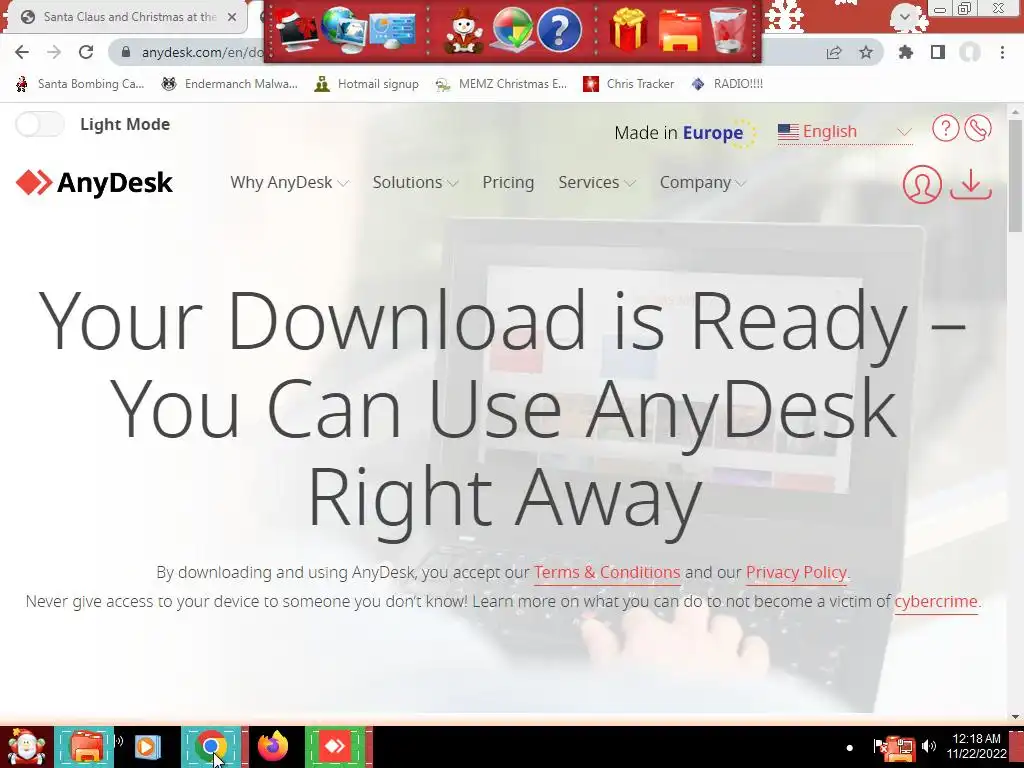Click the scrollbar up arrow
Screen dimensions: 1024x768
point(1014,112)
